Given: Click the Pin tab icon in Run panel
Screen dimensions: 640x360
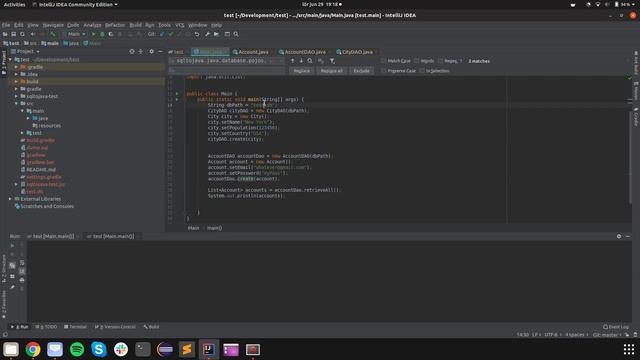Looking at the screenshot, I should pos(12,288).
